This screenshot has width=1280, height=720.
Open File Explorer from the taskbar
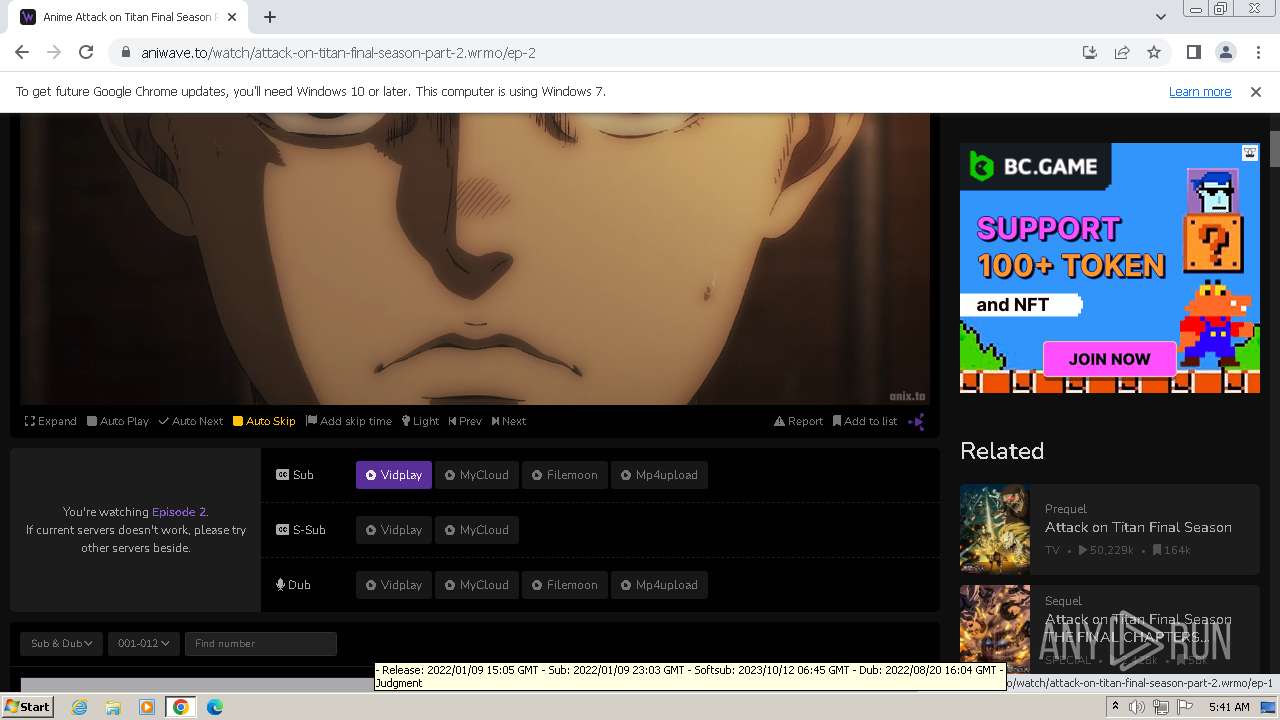113,707
